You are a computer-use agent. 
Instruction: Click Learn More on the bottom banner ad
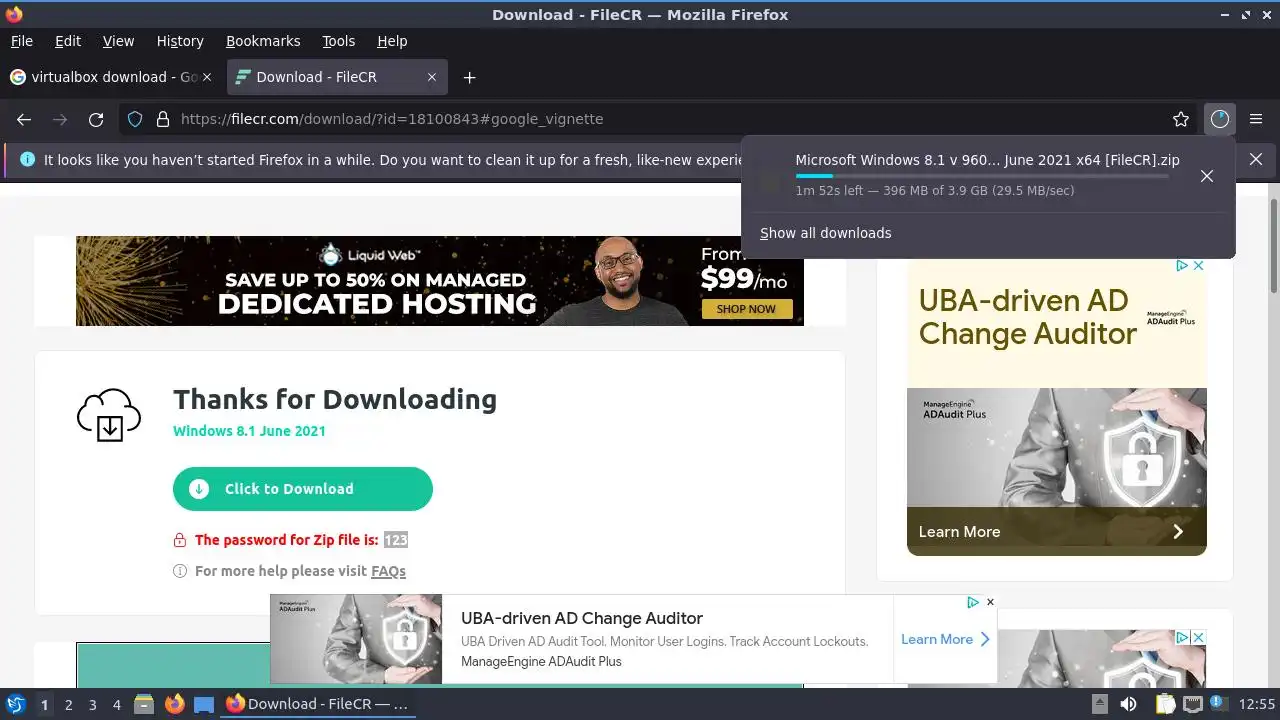pyautogui.click(x=946, y=639)
